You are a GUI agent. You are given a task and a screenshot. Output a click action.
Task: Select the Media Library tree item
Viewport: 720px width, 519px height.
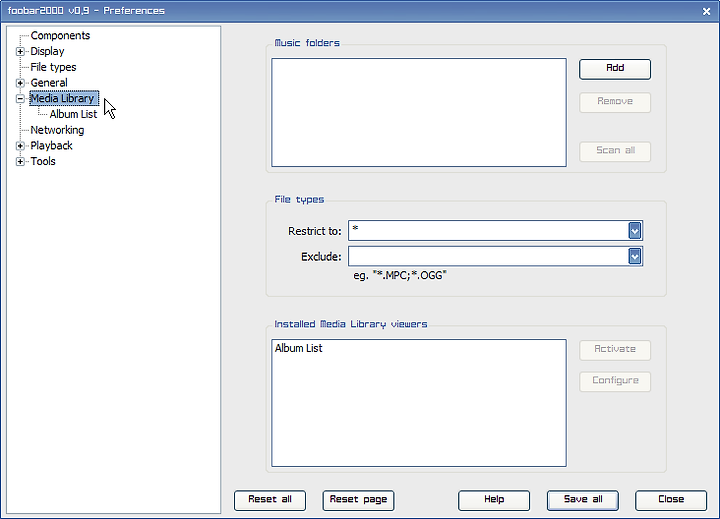[64, 98]
